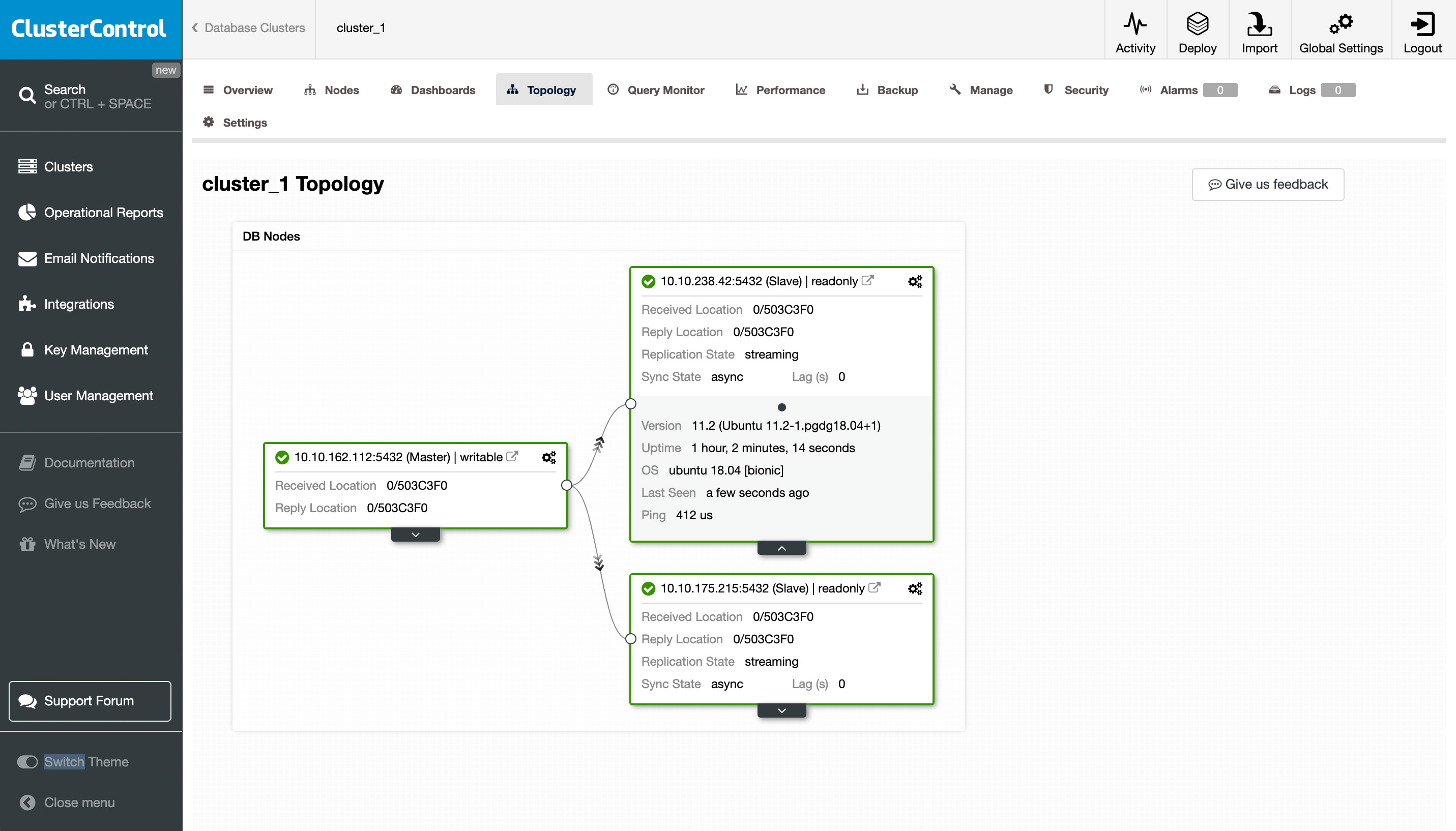This screenshot has height=831, width=1456.
Task: Click the pagination dot in 10.10.238.42 details
Action: coord(782,407)
